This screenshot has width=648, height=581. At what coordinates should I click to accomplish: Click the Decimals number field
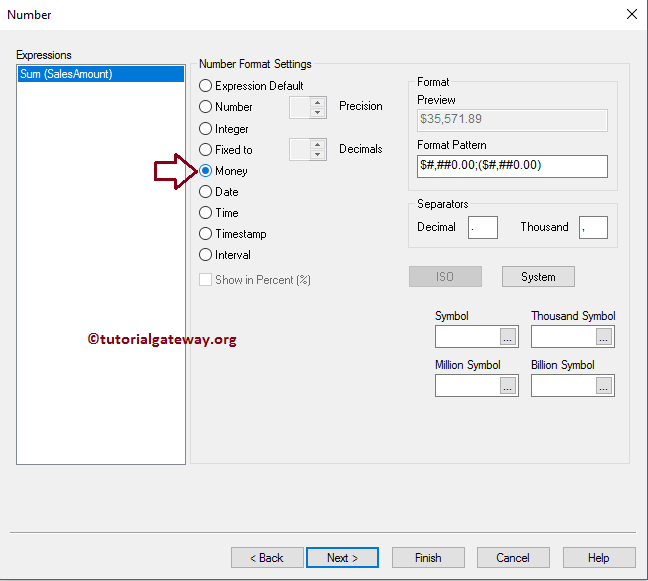click(x=300, y=149)
